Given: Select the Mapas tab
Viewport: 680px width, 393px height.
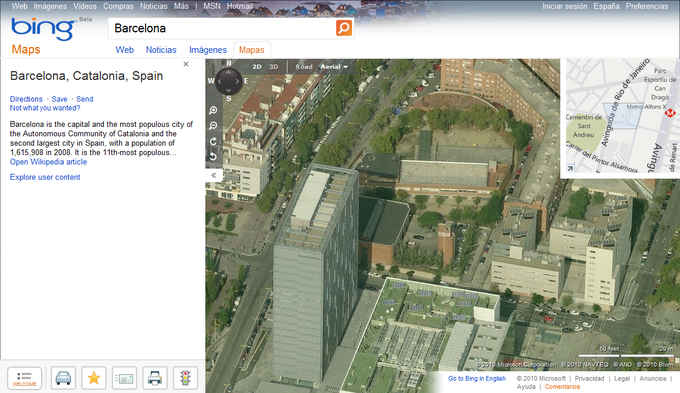Looking at the screenshot, I should click(x=252, y=50).
